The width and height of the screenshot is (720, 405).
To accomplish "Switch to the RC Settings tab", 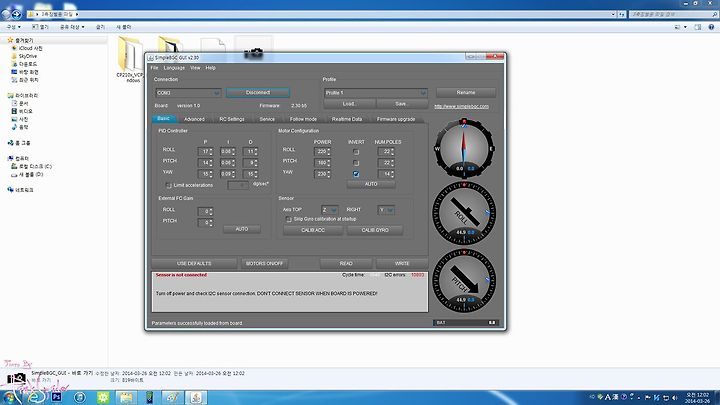I will click(x=232, y=119).
